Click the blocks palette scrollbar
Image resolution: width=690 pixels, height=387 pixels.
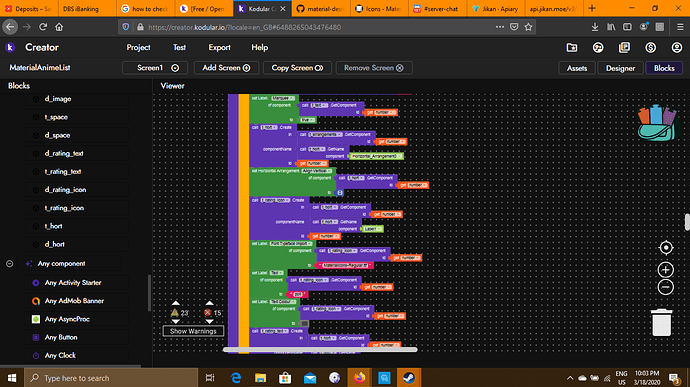coord(149,293)
